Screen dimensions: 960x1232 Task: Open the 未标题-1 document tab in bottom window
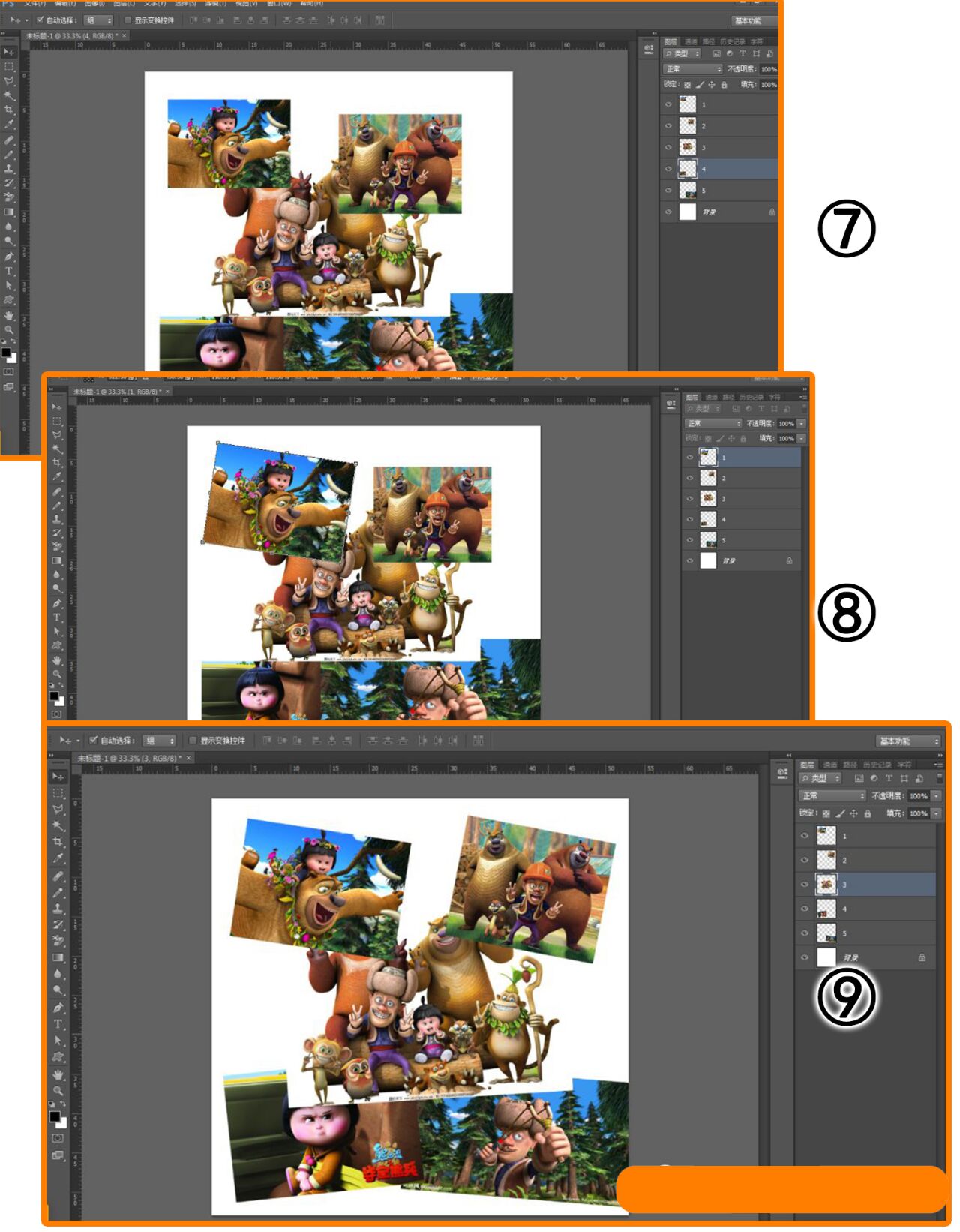coord(127,759)
